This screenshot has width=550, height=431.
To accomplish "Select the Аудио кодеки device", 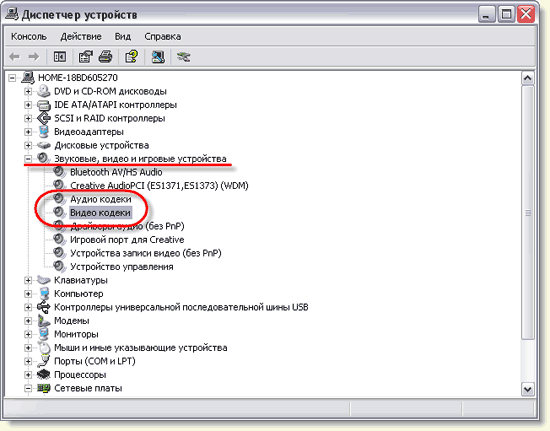I will click(x=101, y=199).
